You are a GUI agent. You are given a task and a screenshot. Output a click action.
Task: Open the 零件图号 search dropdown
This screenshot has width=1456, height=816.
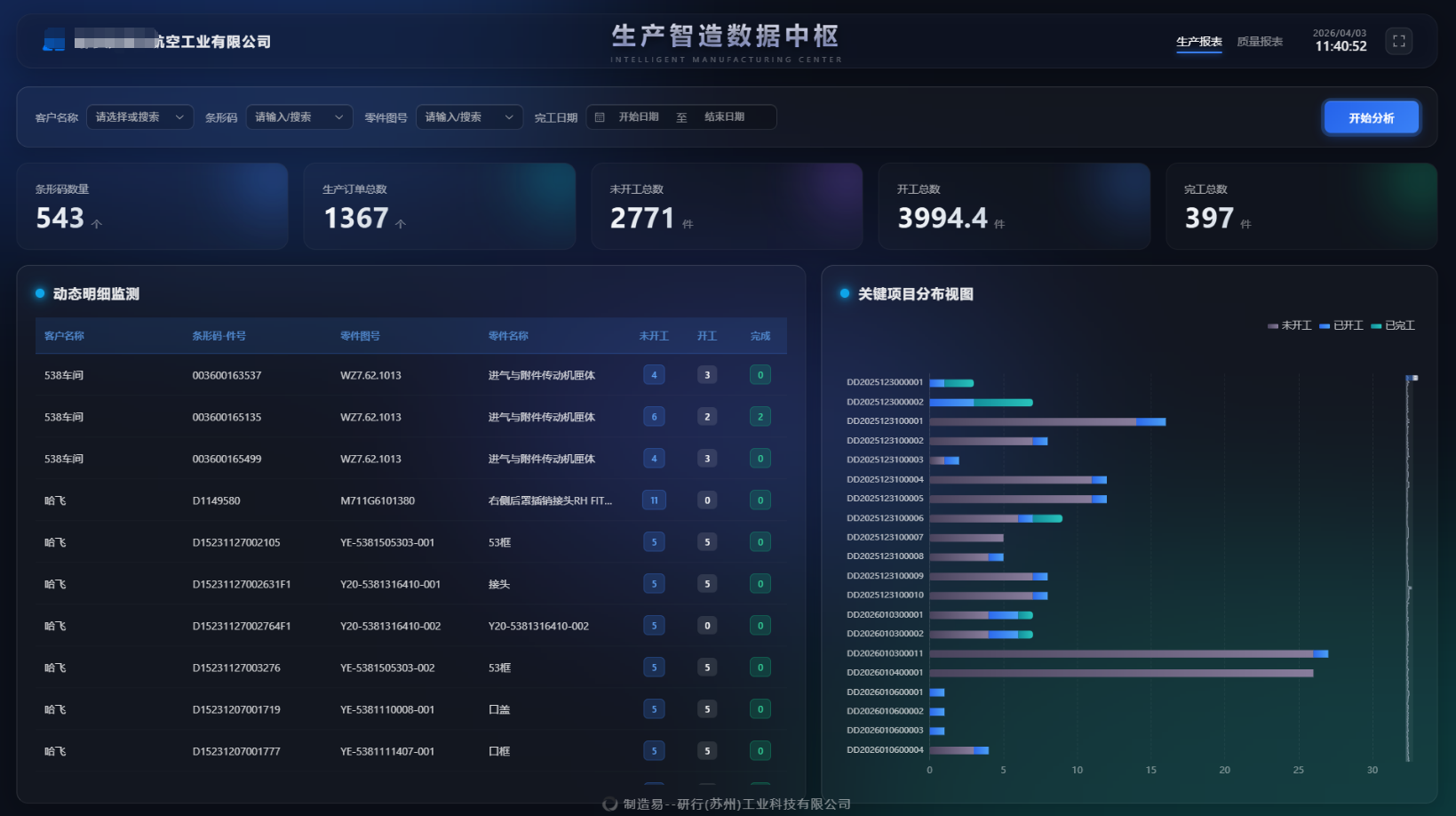pyautogui.click(x=469, y=117)
